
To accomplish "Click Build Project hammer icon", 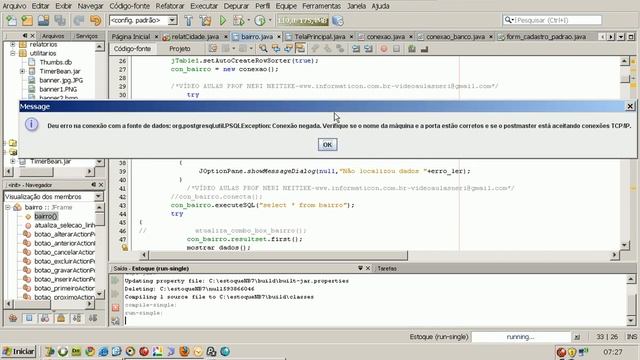I will tap(189, 20).
